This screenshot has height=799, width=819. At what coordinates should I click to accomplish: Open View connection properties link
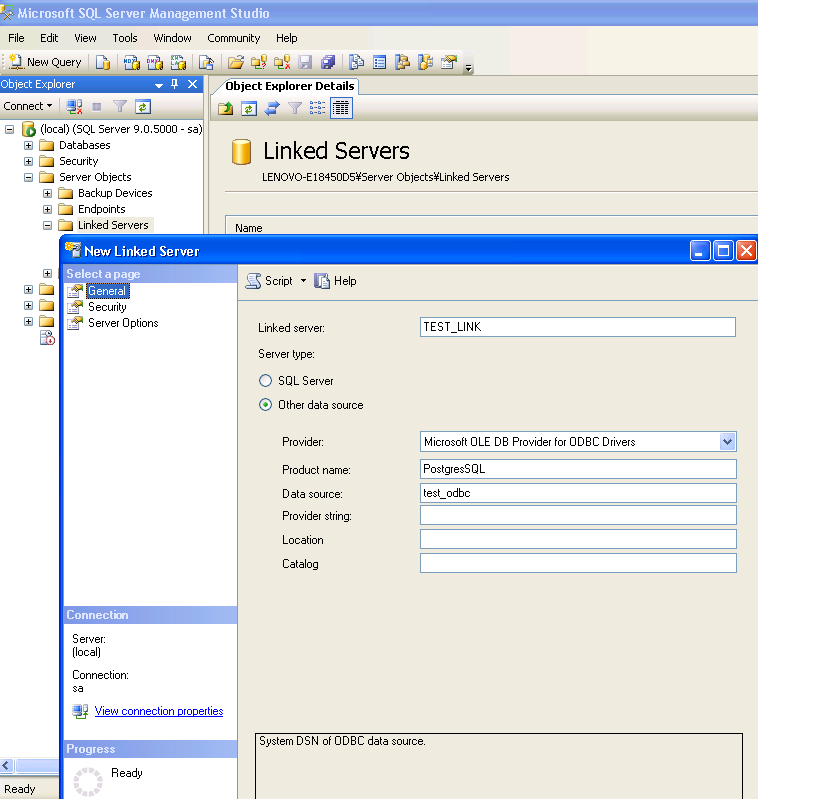pos(159,711)
